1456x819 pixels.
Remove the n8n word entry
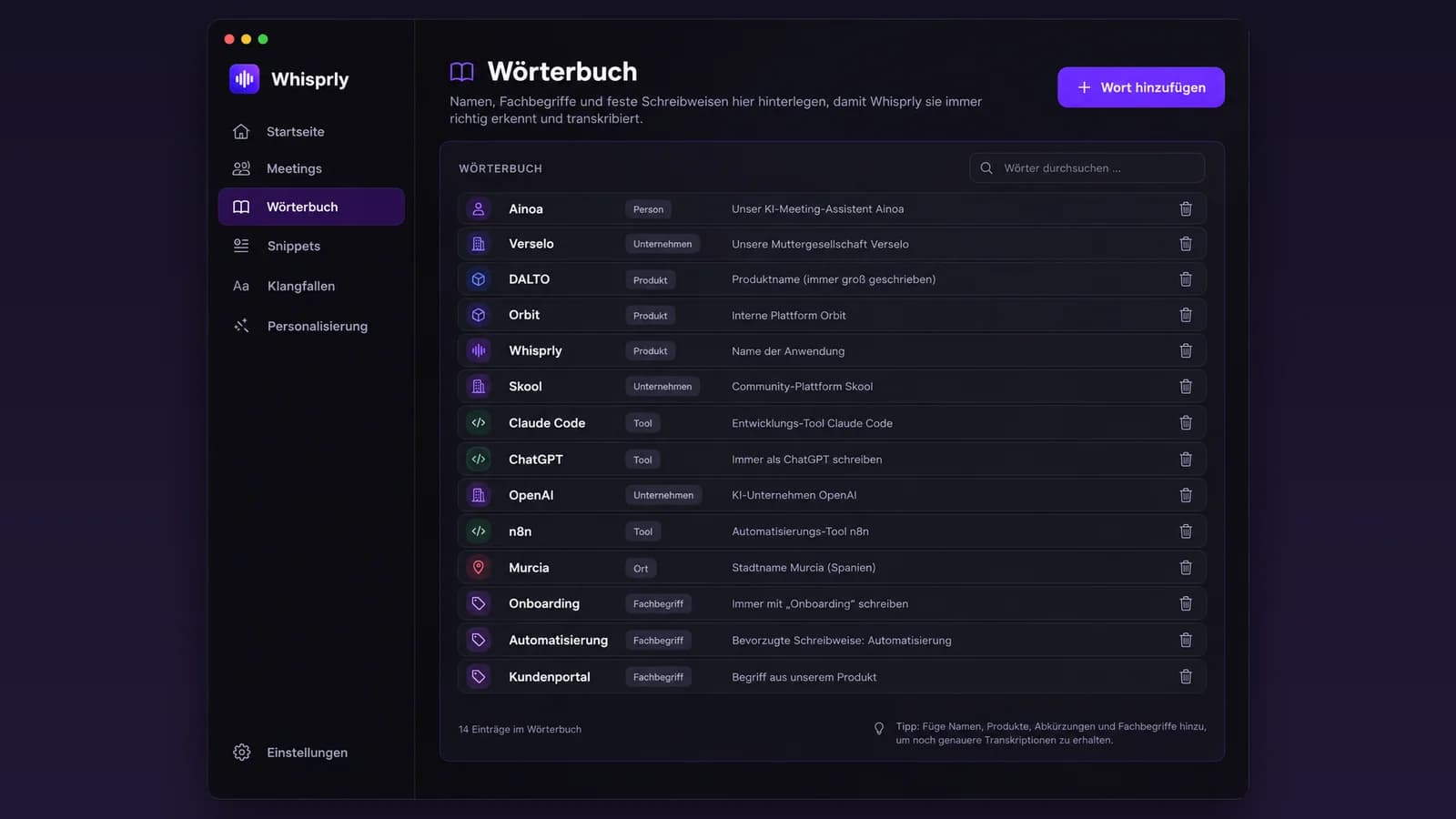point(1186,531)
